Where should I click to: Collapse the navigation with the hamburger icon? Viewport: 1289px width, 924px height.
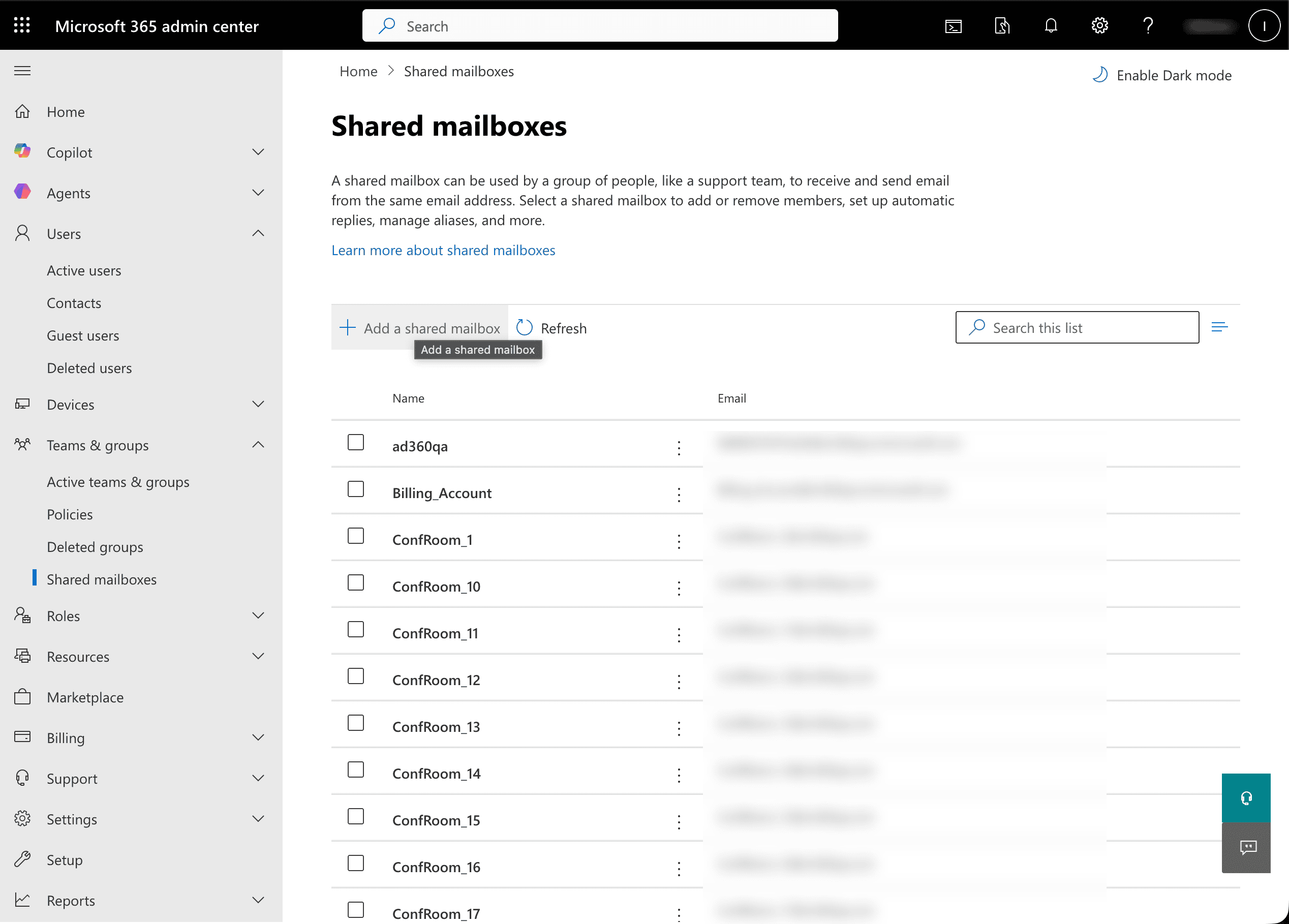[22, 71]
